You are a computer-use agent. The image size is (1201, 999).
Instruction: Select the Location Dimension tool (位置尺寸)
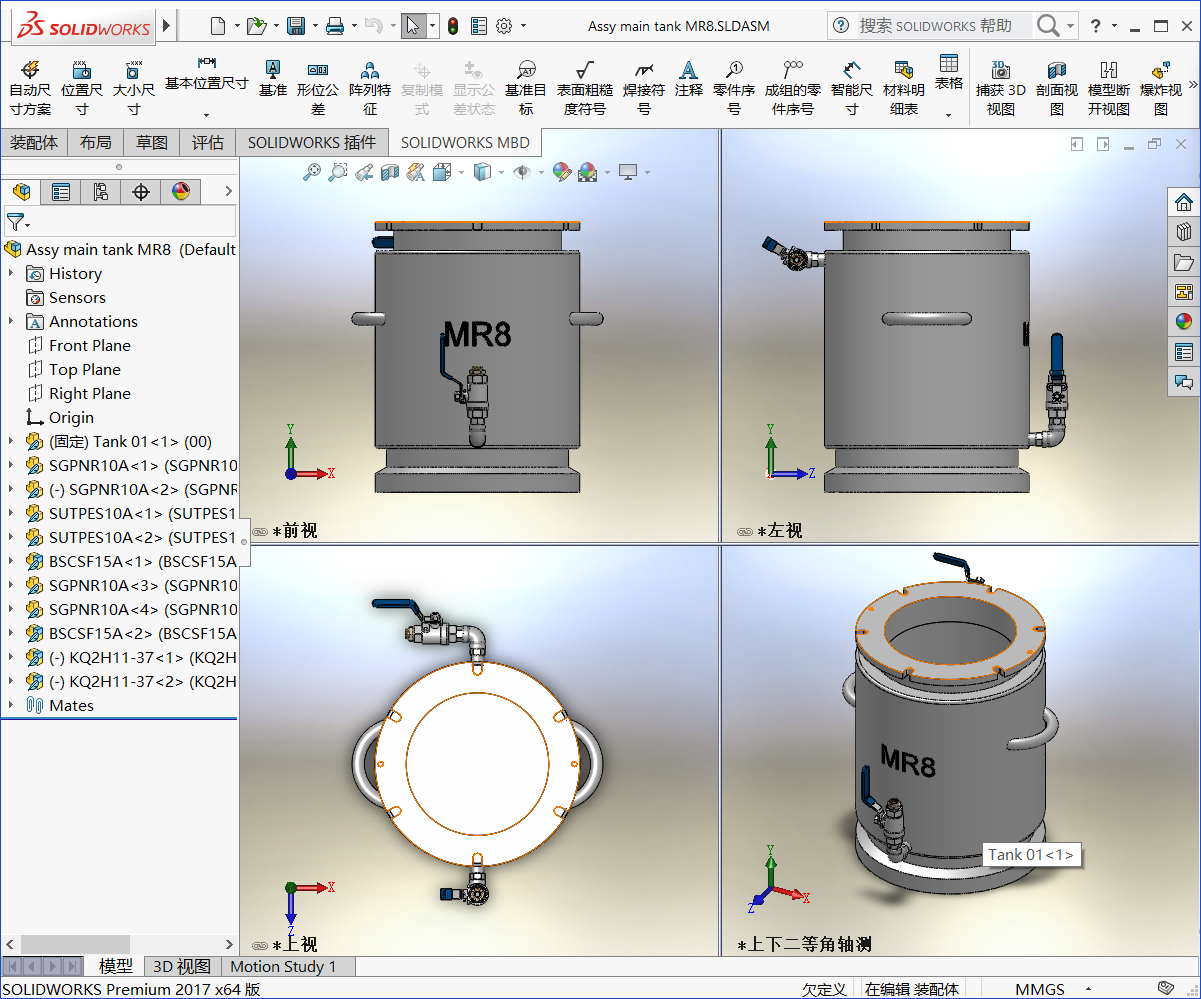click(x=82, y=88)
